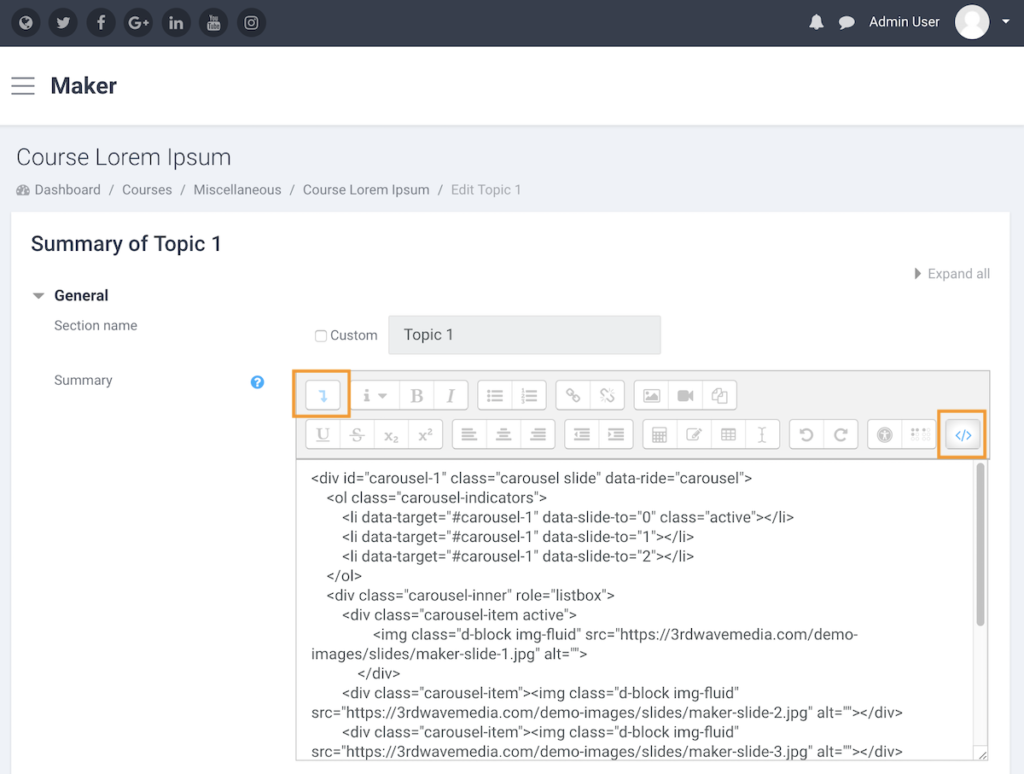Enable the Custom section name checkbox

coord(321,335)
